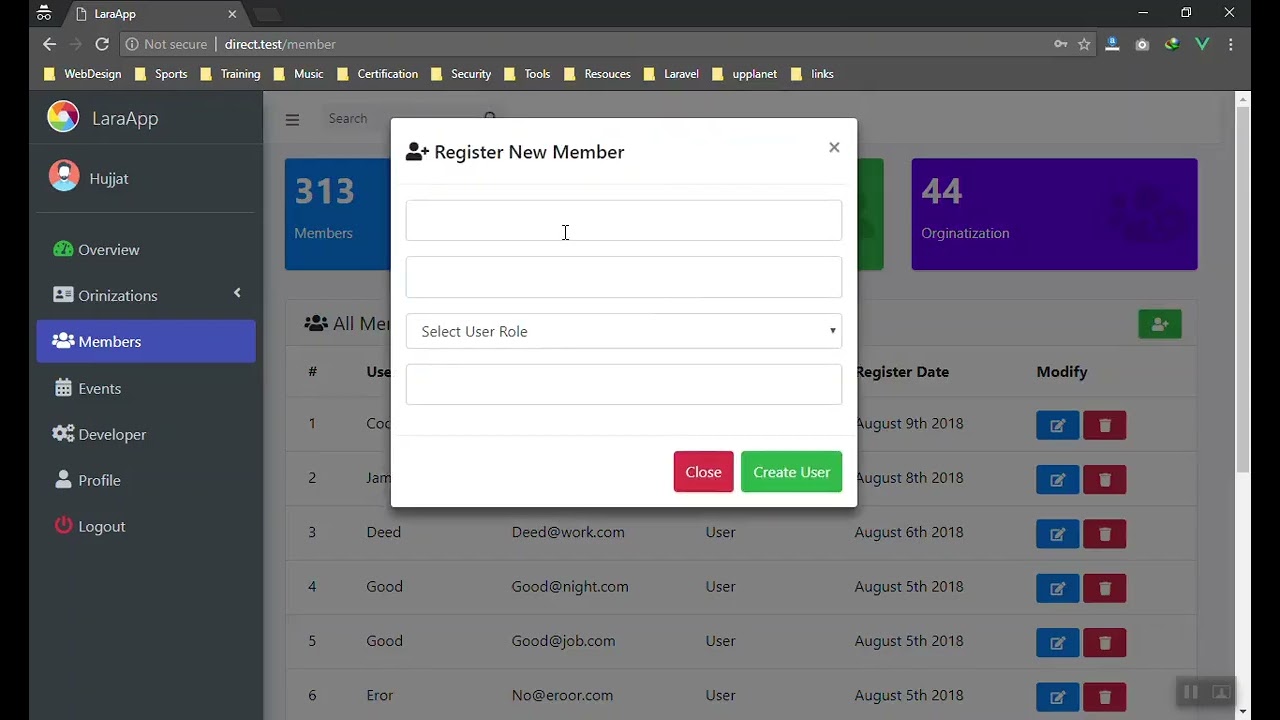Viewport: 1280px width, 720px height.
Task: Delete the member registered August 8th 2018
Action: 1105,479
